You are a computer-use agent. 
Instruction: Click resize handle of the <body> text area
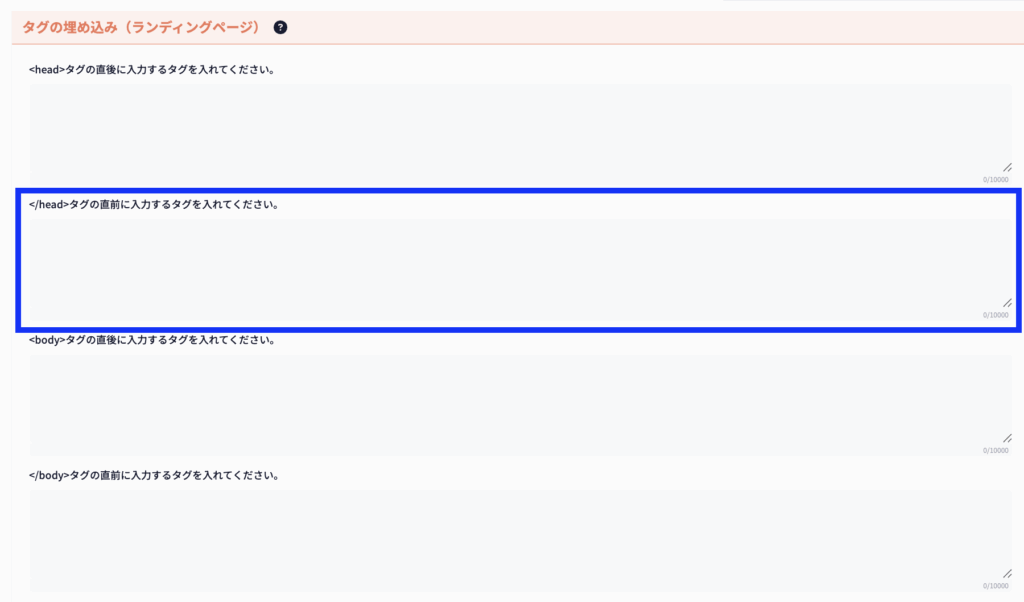pos(1007,438)
